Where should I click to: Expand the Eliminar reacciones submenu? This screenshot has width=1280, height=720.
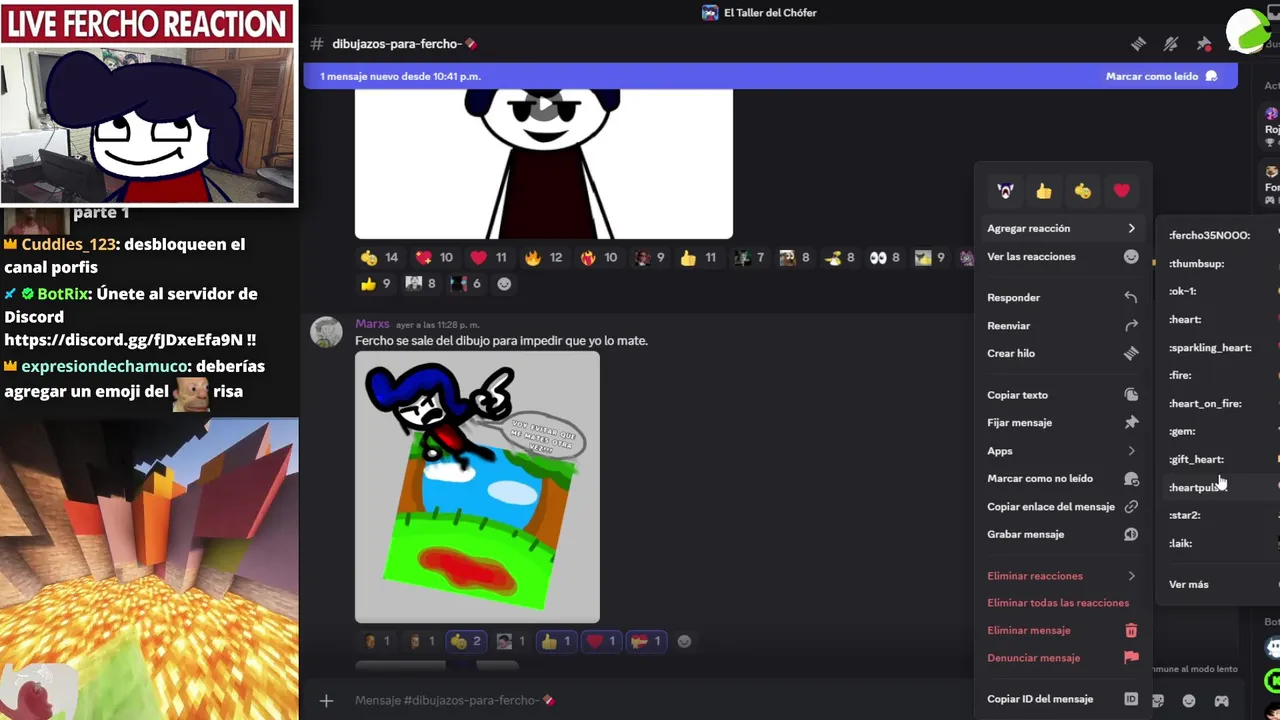(x=1061, y=576)
